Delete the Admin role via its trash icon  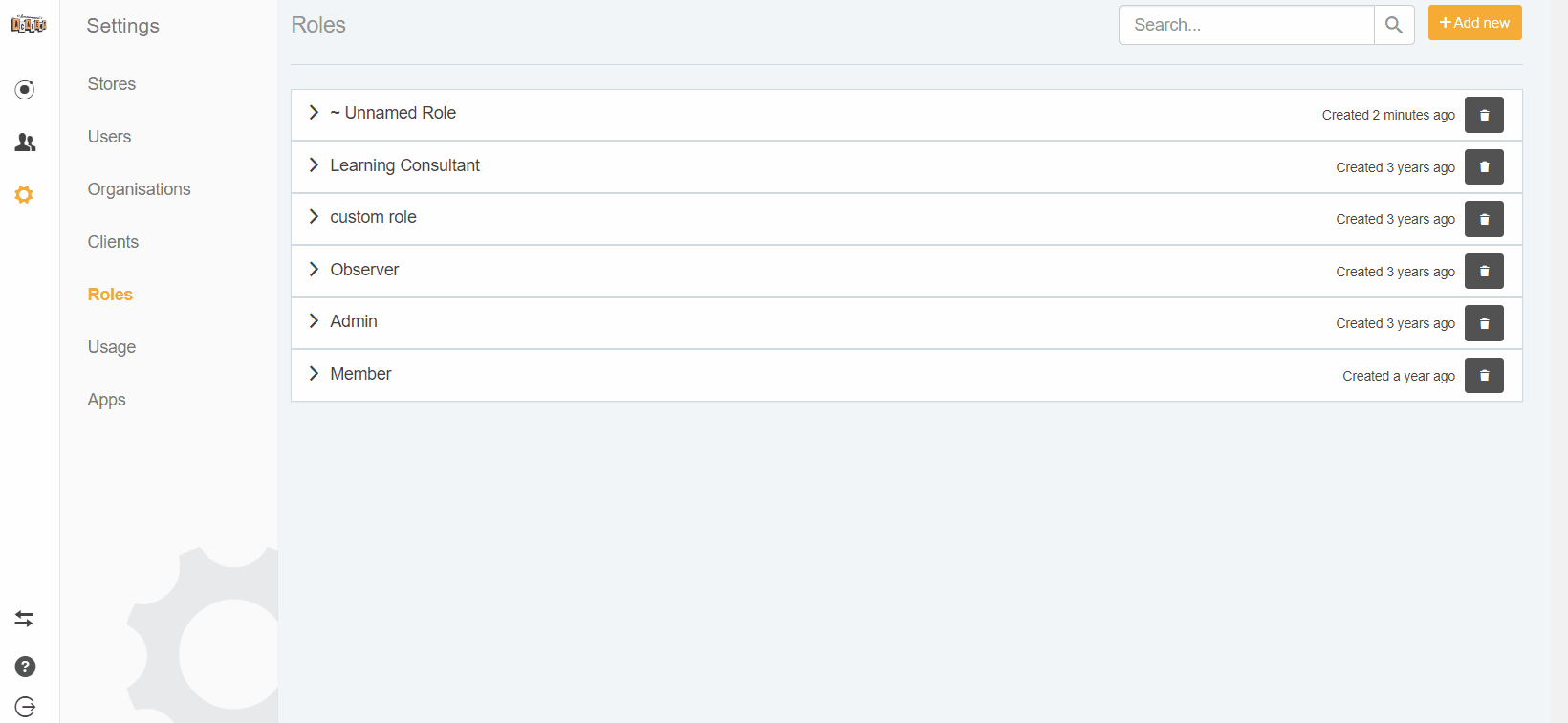tap(1484, 323)
